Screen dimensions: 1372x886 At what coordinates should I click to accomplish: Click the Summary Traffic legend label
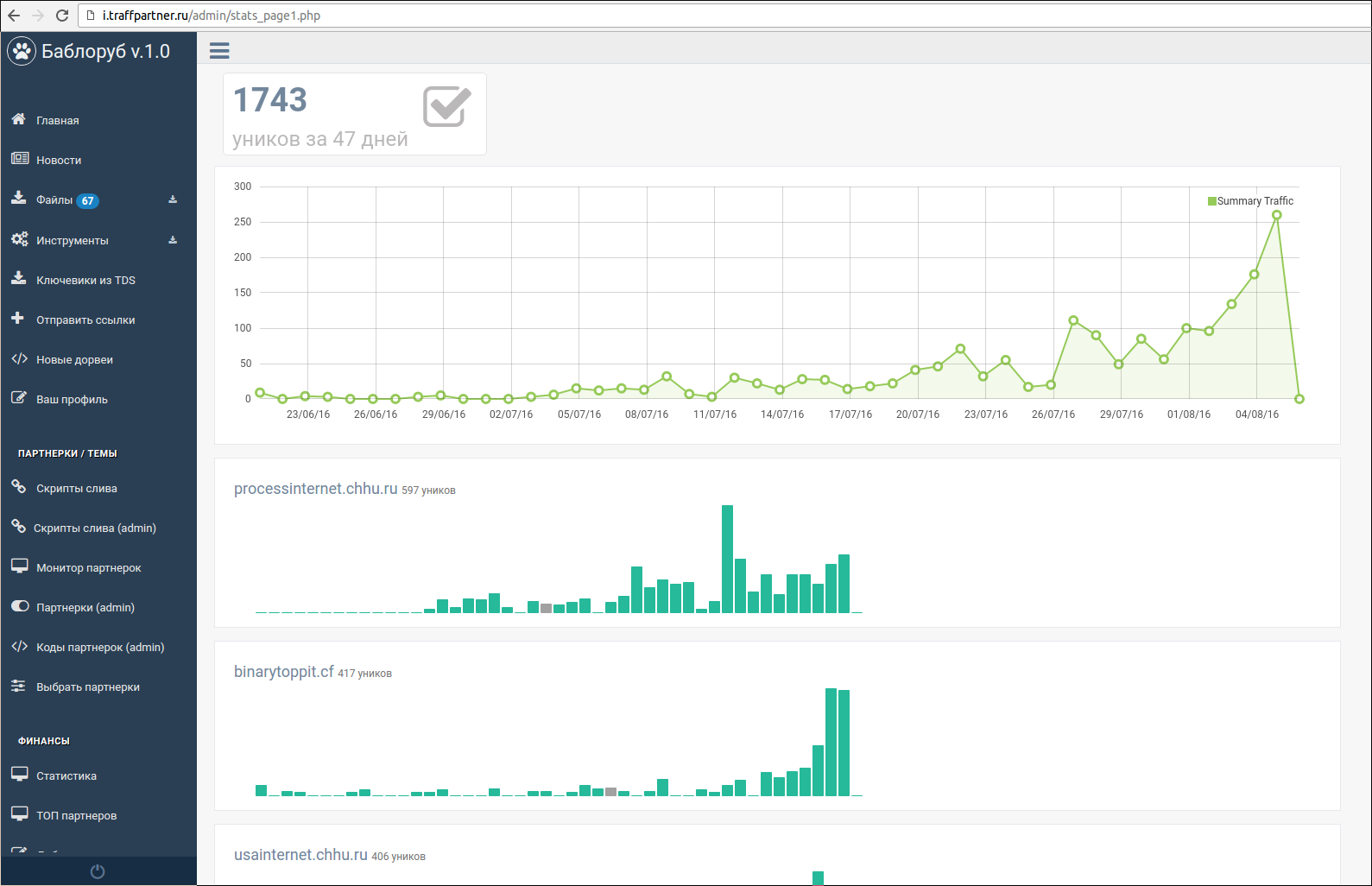coord(1255,201)
